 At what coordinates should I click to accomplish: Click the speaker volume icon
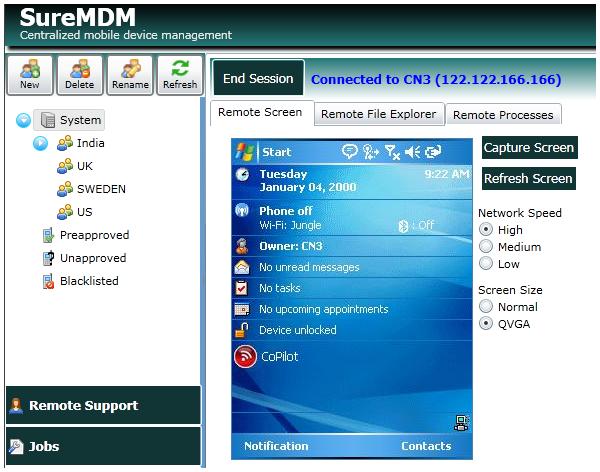click(x=412, y=152)
